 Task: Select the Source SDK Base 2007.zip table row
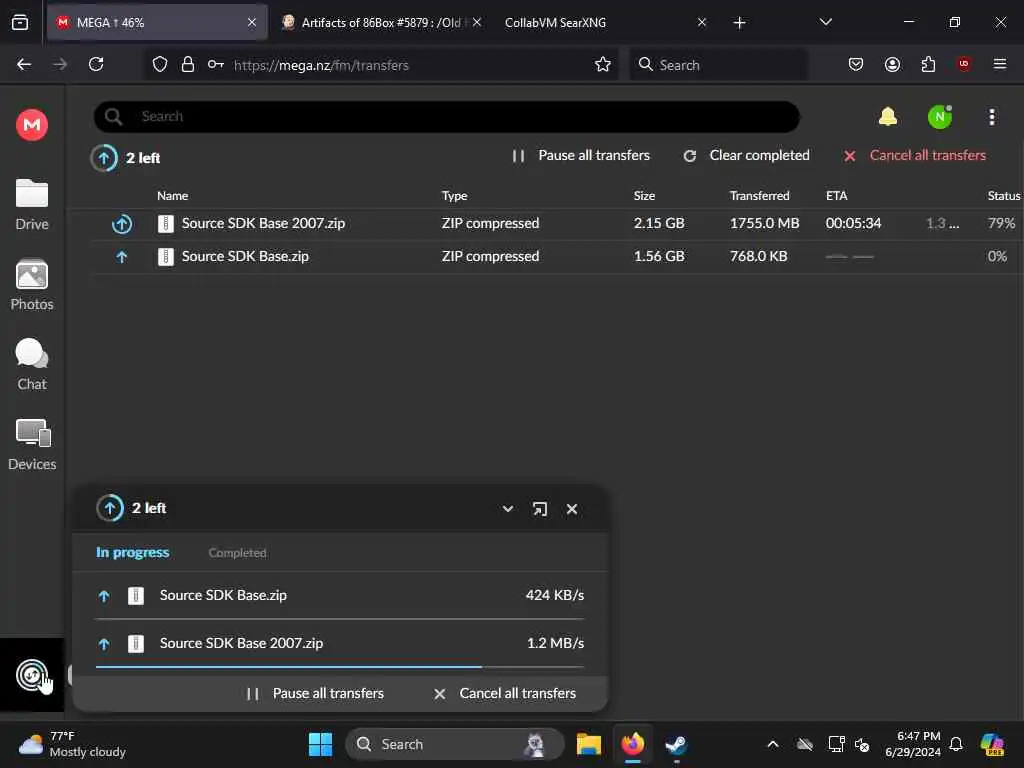[558, 224]
